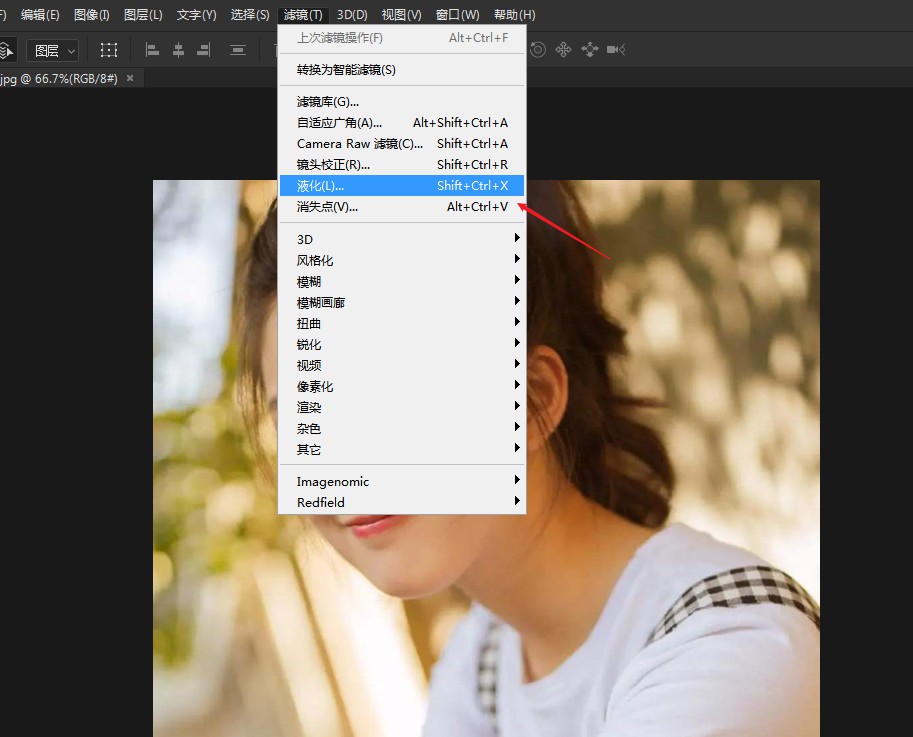Close the jpg document tab
The width and height of the screenshot is (913, 737).
click(x=130, y=78)
